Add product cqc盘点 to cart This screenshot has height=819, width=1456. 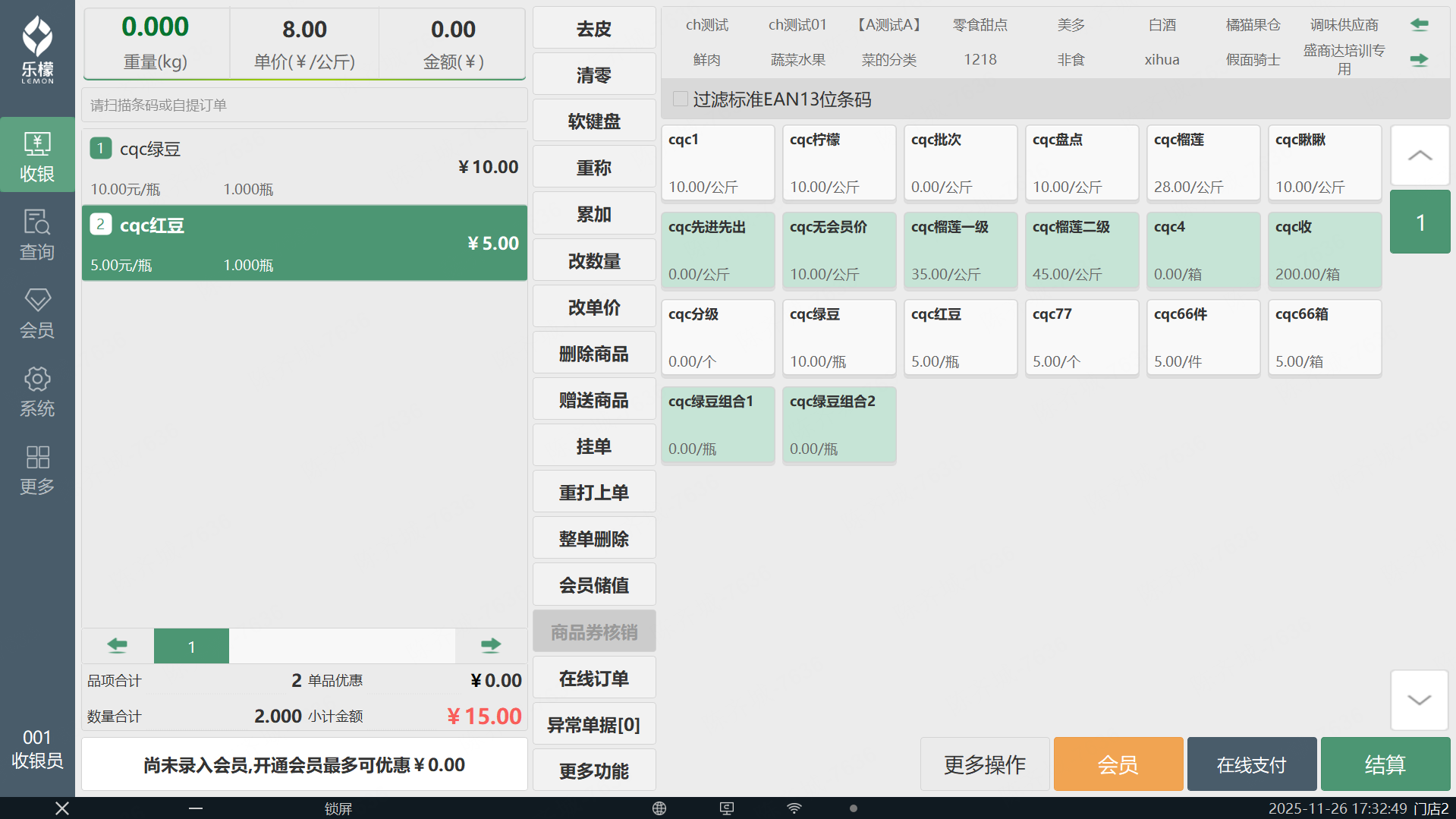pos(1082,163)
